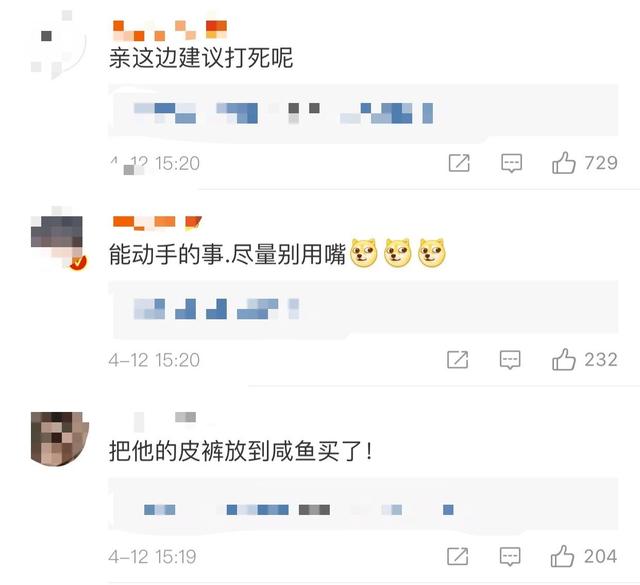
Task: Share the 把他的皮裤放到咸鱼 comment
Action: coord(458,556)
